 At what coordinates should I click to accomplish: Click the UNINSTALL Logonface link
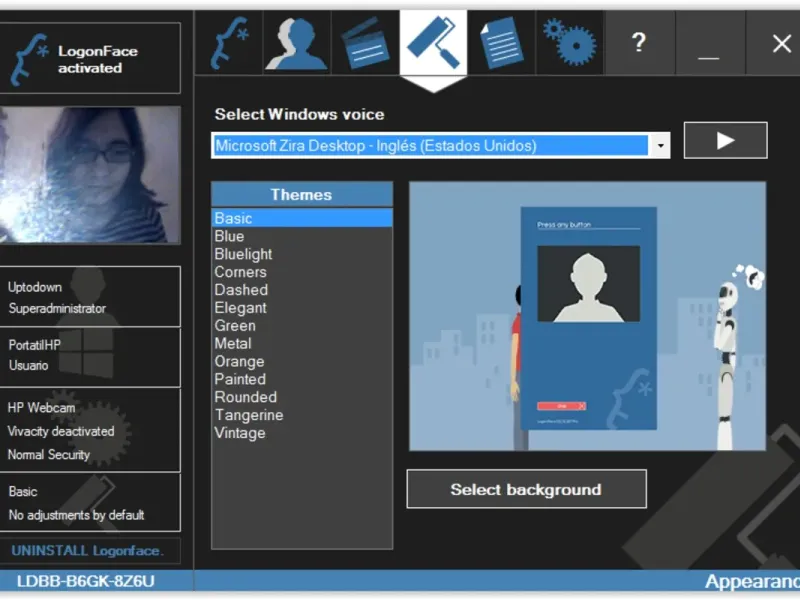[x=87, y=551]
